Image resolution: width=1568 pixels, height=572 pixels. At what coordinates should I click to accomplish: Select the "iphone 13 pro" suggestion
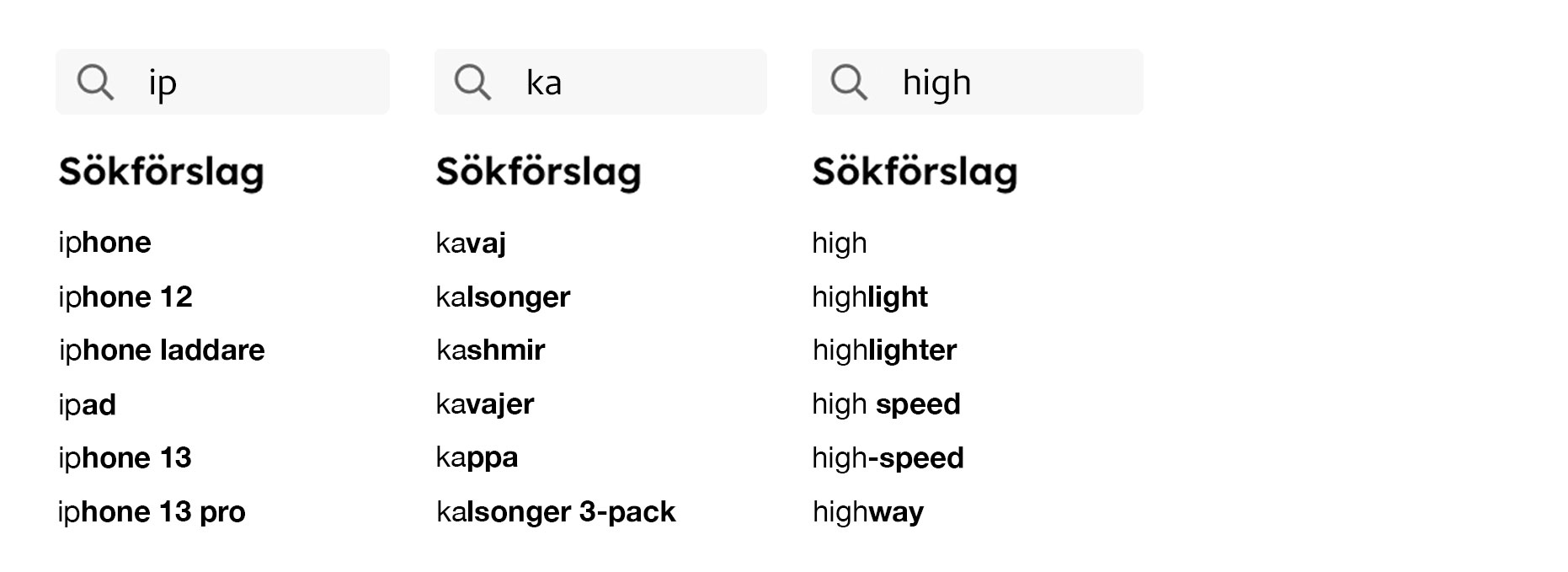[x=152, y=512]
